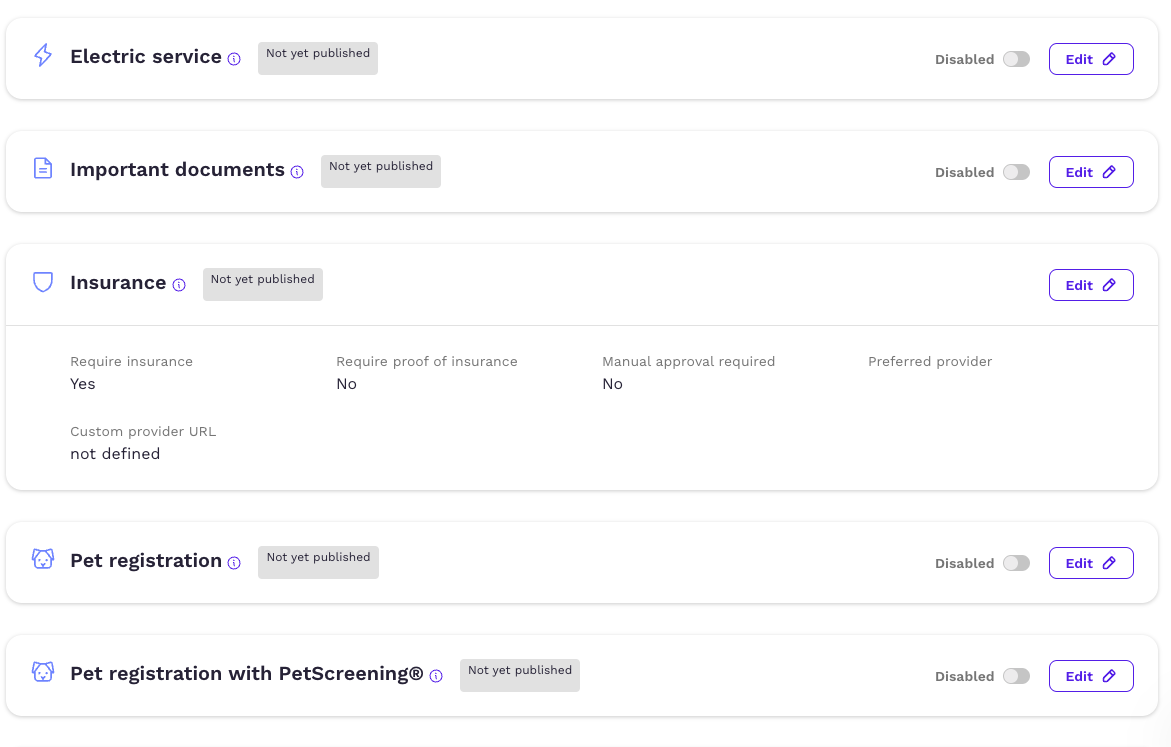Screen dimensions: 1171x747
Task: Open info tooltip next to Important documents
Action: (x=297, y=172)
